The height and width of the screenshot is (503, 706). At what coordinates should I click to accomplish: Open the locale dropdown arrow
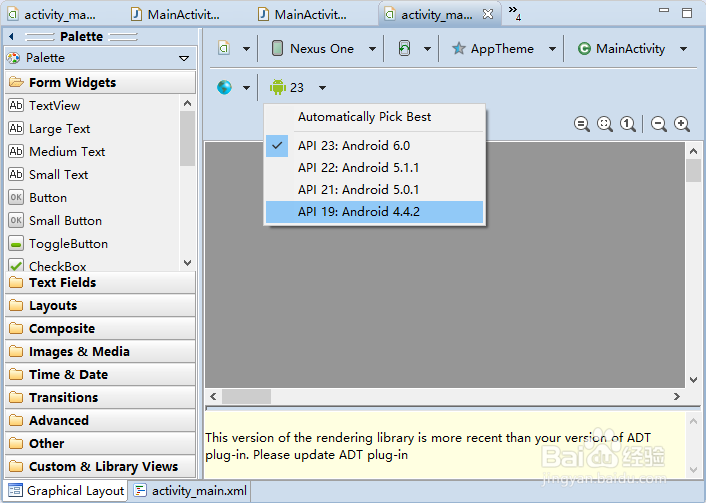tap(246, 88)
